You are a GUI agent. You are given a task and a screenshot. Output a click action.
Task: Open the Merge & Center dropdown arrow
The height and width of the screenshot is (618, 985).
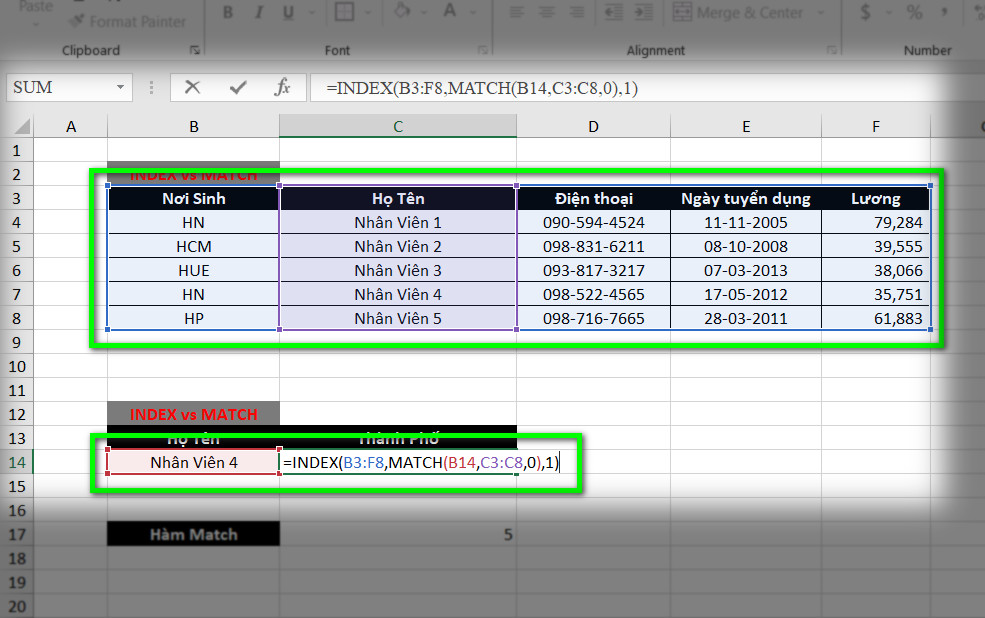pyautogui.click(x=820, y=13)
